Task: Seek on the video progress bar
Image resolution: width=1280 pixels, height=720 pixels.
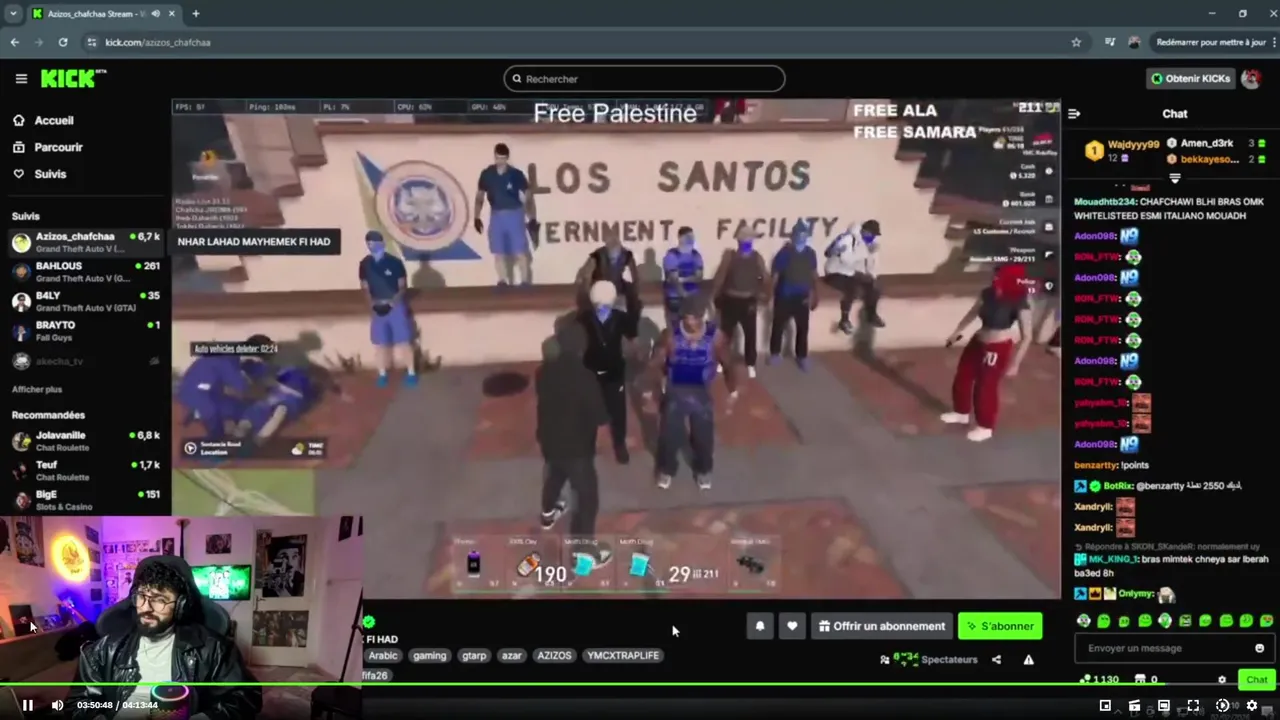Action: click(640, 686)
